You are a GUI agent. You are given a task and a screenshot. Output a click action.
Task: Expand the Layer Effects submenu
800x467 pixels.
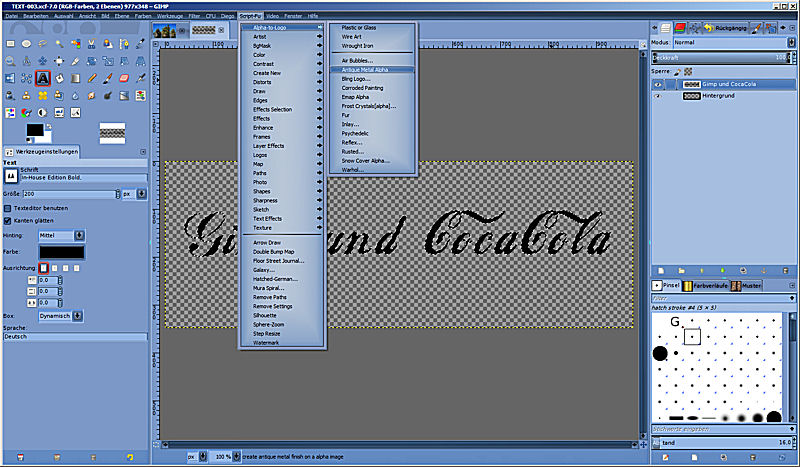(282, 146)
